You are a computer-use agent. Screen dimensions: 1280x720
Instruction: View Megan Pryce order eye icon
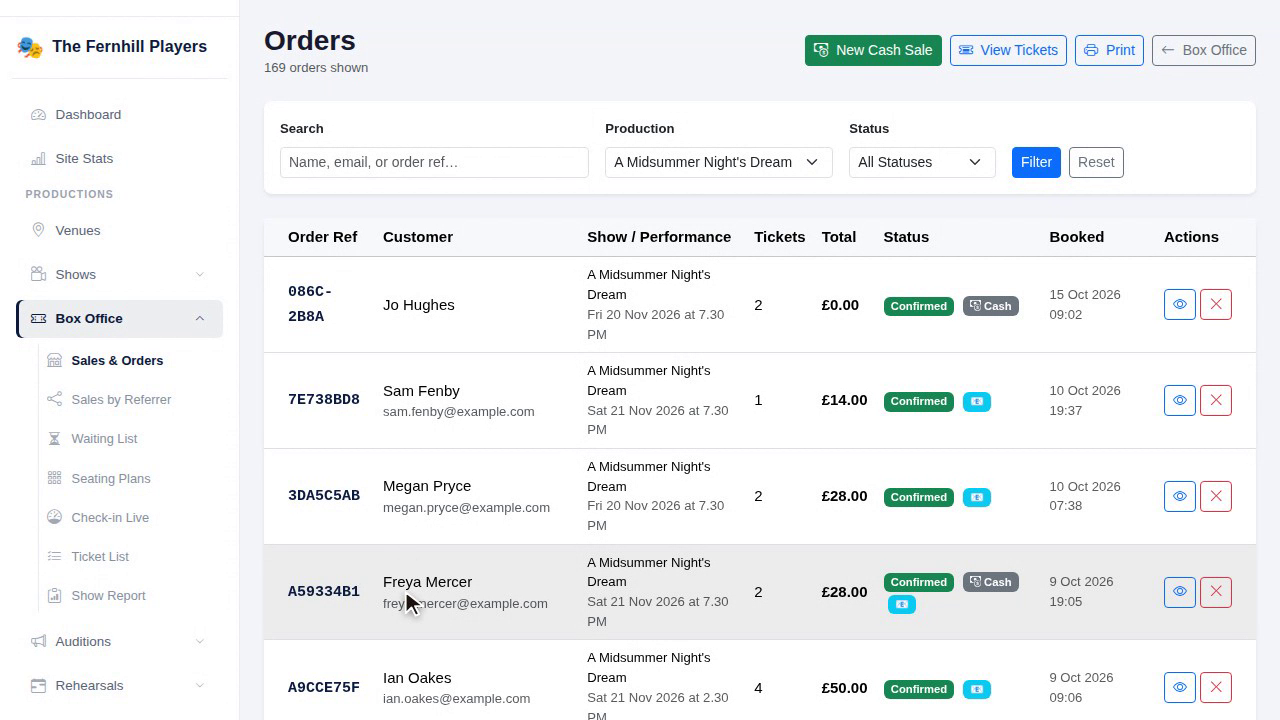1180,496
